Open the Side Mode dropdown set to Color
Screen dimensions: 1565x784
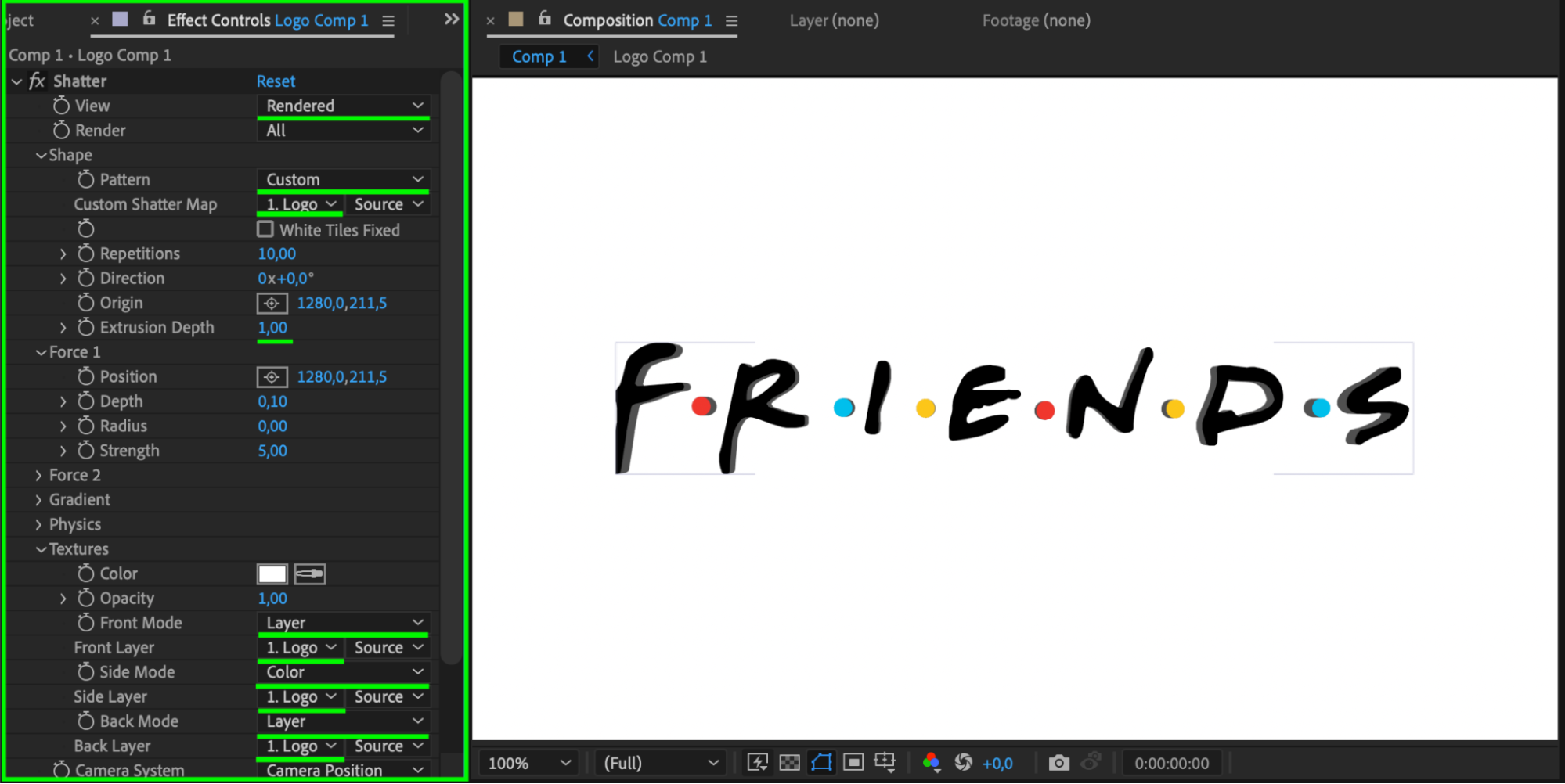click(344, 672)
